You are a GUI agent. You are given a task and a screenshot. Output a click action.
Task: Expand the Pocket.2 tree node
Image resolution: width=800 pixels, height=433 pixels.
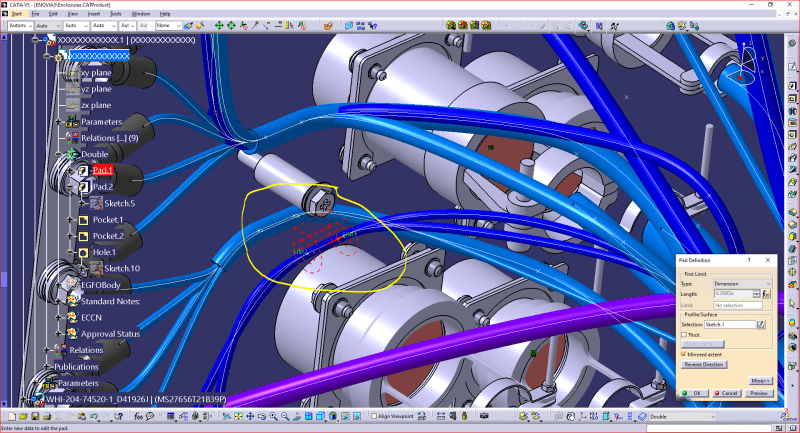coord(70,236)
